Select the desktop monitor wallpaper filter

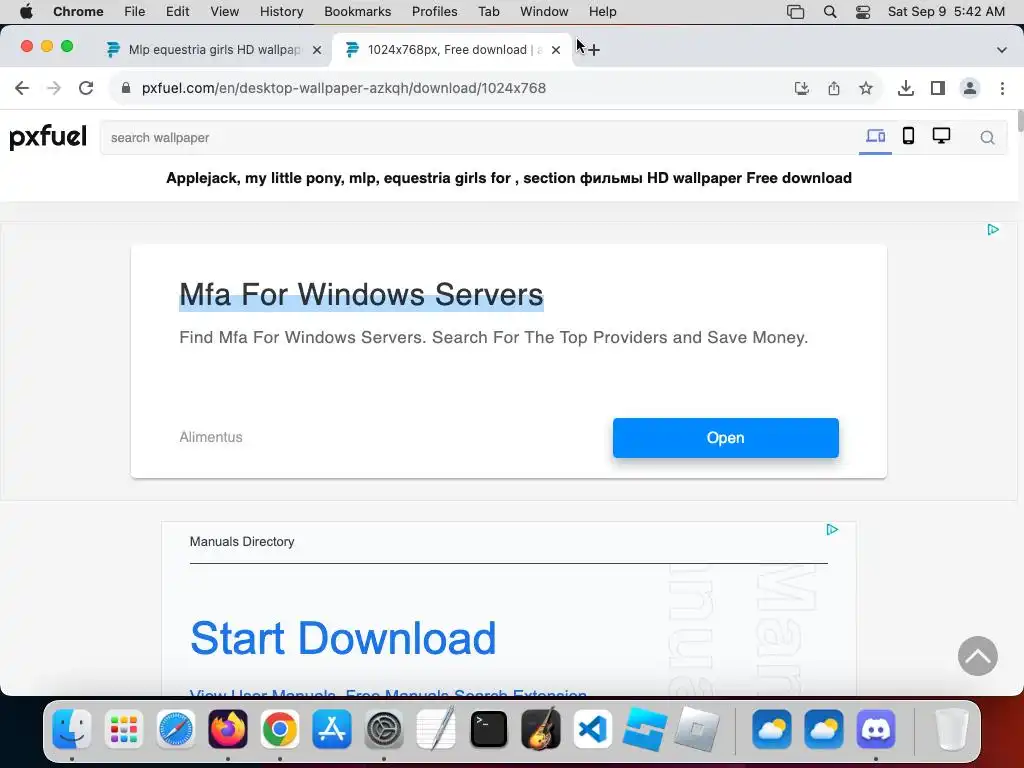pyautogui.click(x=941, y=136)
